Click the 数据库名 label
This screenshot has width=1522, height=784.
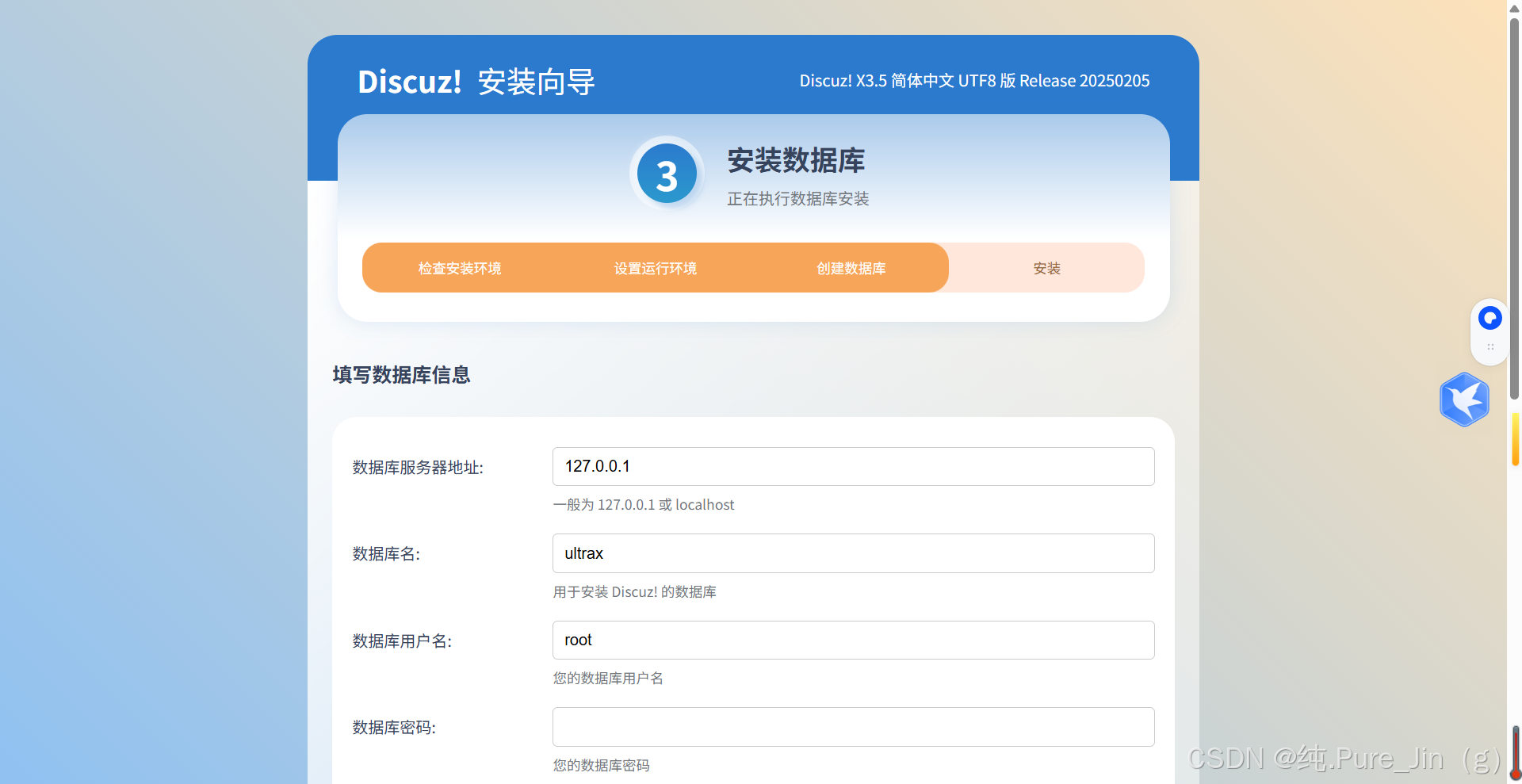click(x=386, y=554)
